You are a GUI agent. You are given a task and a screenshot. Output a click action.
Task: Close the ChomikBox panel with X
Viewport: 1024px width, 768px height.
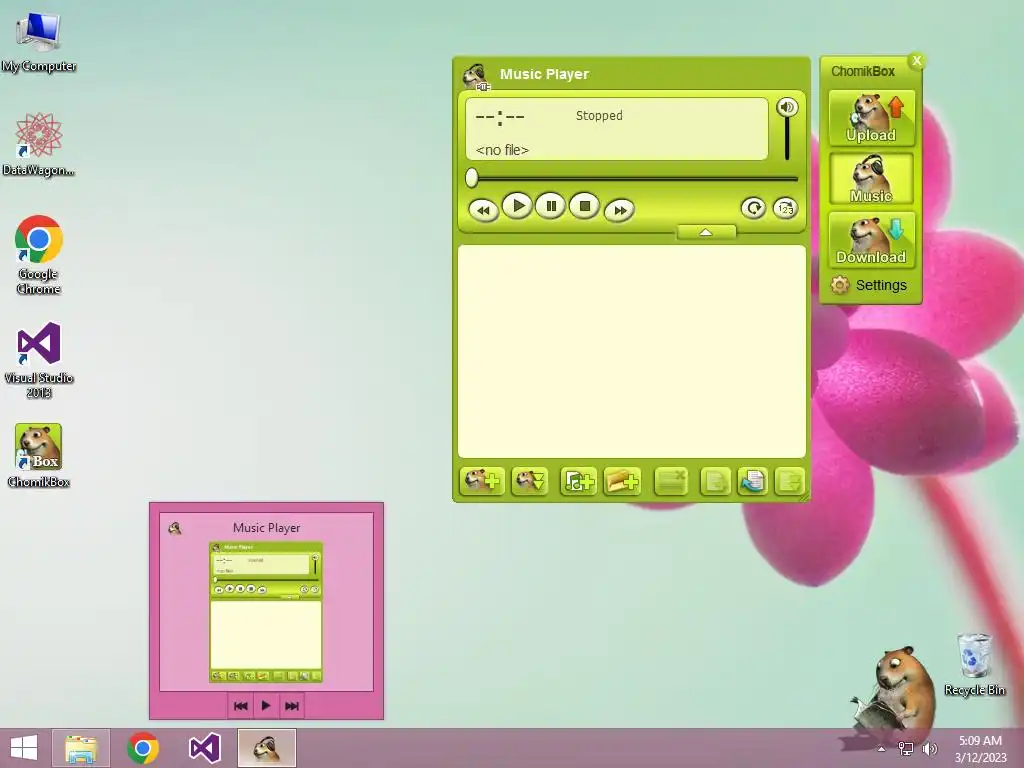click(917, 61)
